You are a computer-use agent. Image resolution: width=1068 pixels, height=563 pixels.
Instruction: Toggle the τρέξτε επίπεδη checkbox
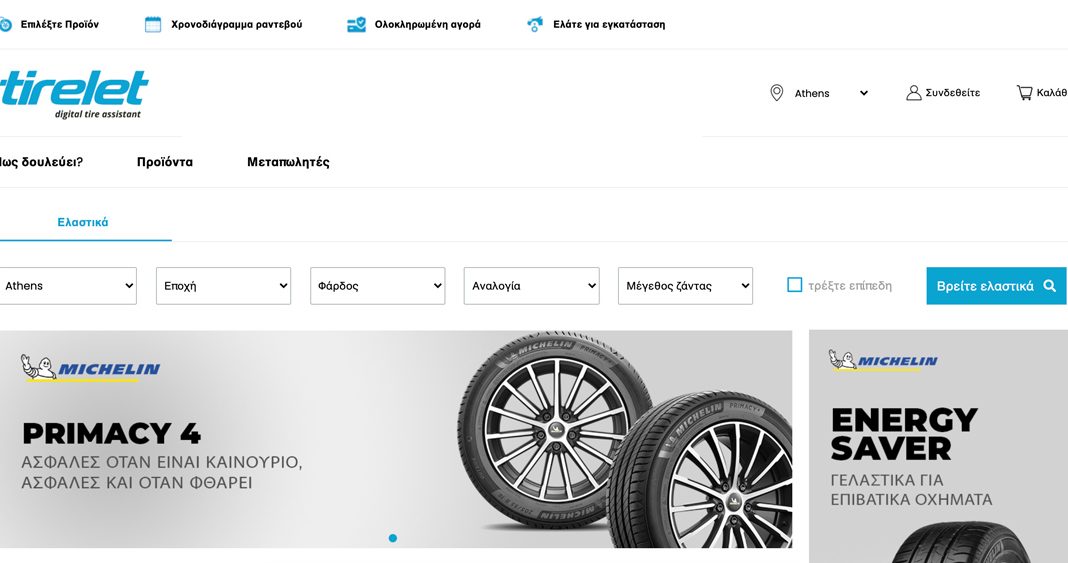tap(794, 285)
